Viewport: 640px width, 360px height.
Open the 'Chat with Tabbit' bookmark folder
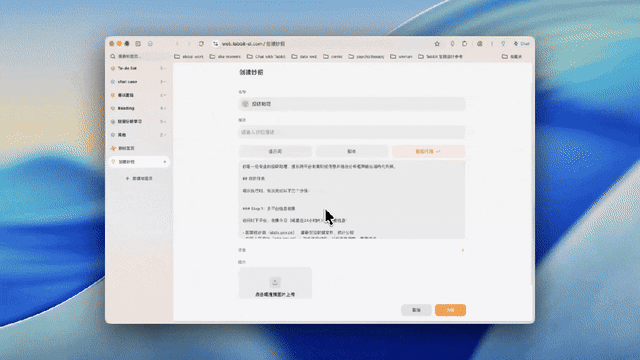tap(266, 57)
